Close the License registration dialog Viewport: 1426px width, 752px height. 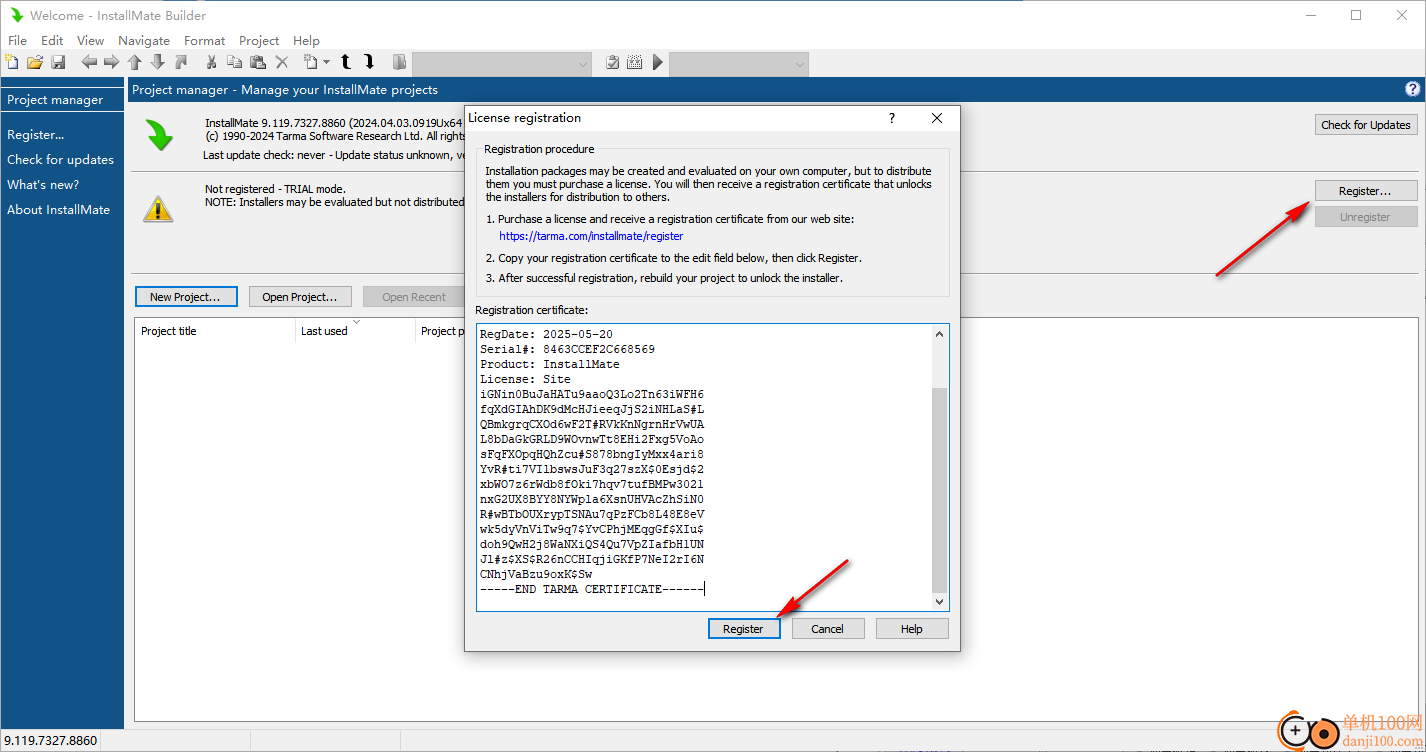coord(937,118)
